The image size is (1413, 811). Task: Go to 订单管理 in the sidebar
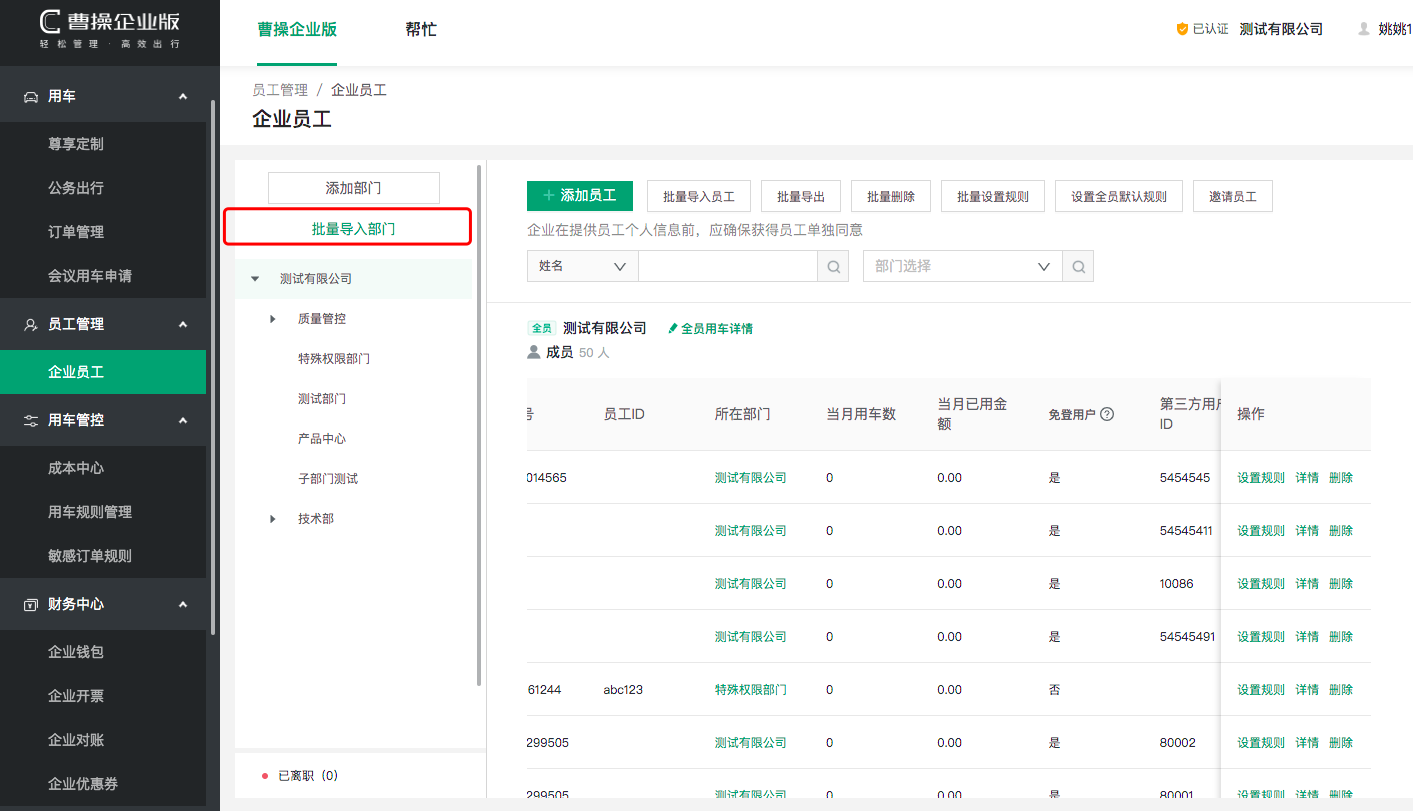76,232
